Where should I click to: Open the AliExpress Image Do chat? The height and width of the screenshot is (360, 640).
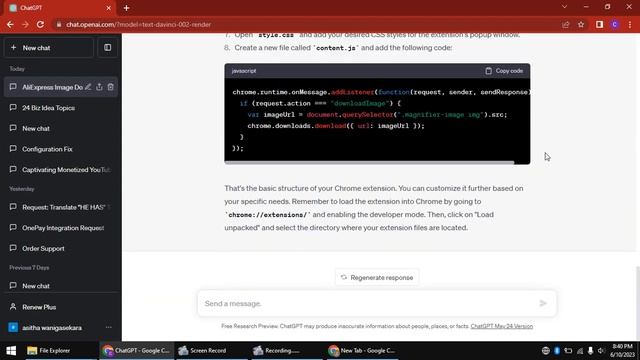point(52,87)
